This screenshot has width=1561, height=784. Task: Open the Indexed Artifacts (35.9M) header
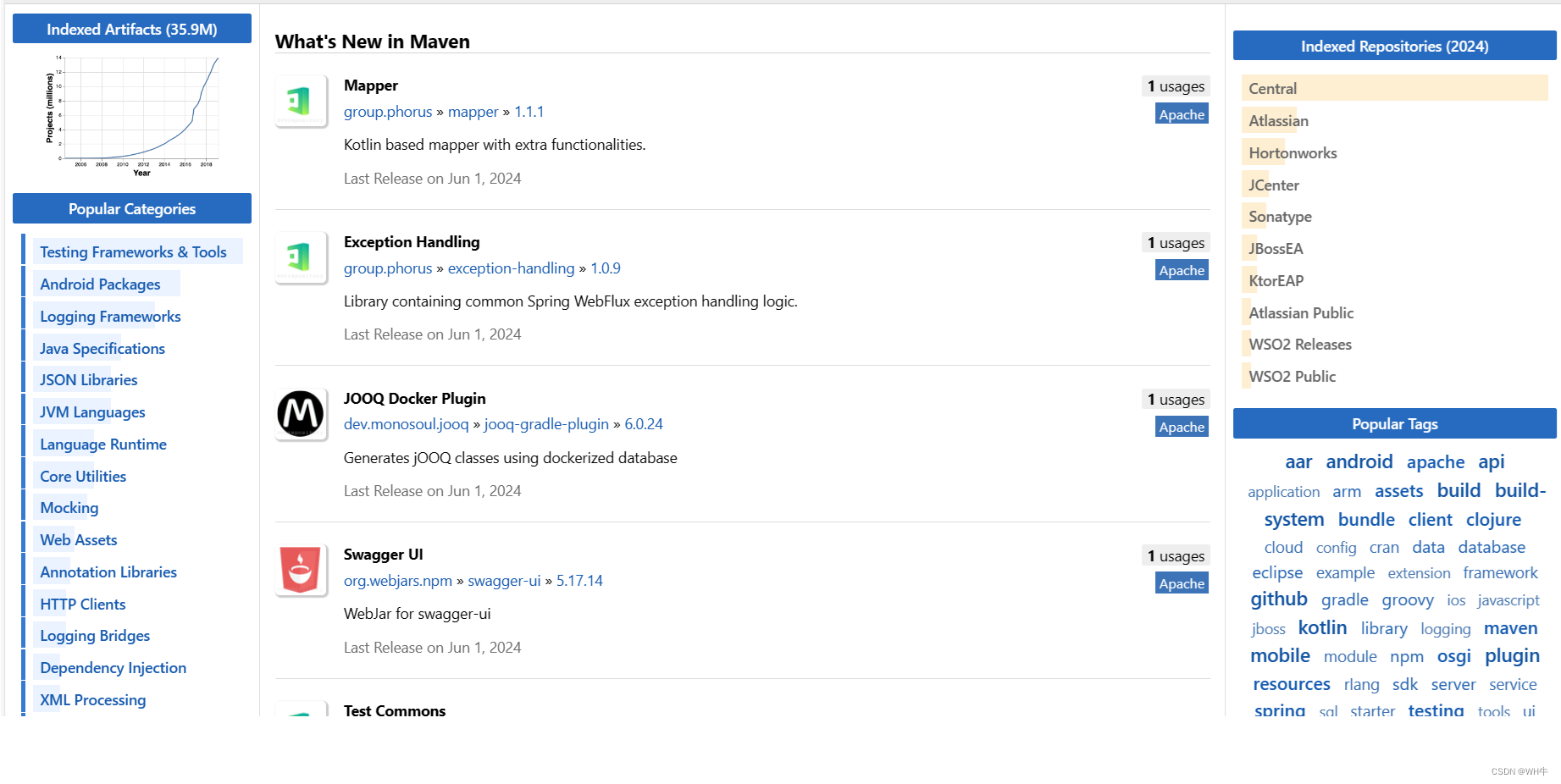(x=132, y=29)
